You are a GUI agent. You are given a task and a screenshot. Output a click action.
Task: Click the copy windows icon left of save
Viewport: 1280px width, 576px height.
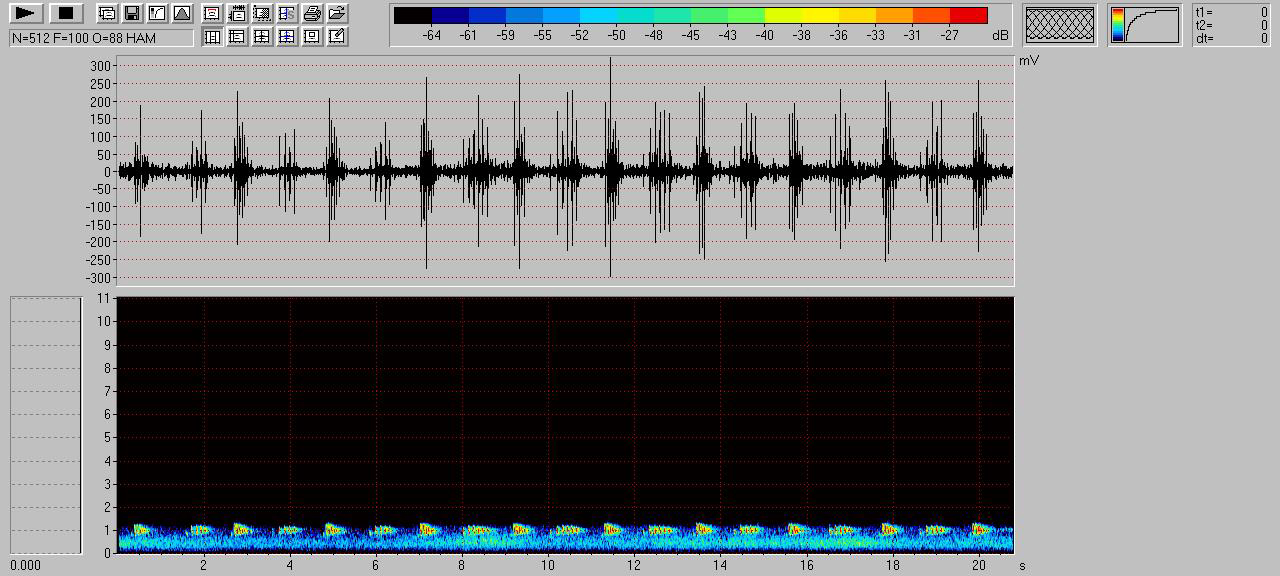tap(107, 14)
